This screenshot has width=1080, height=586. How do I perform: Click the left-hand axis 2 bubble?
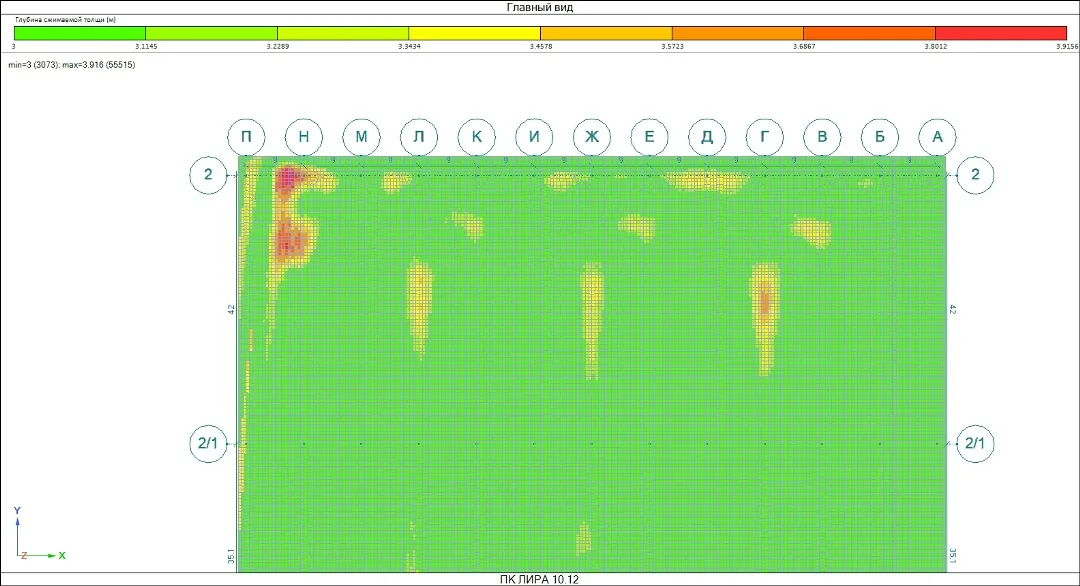[x=208, y=175]
